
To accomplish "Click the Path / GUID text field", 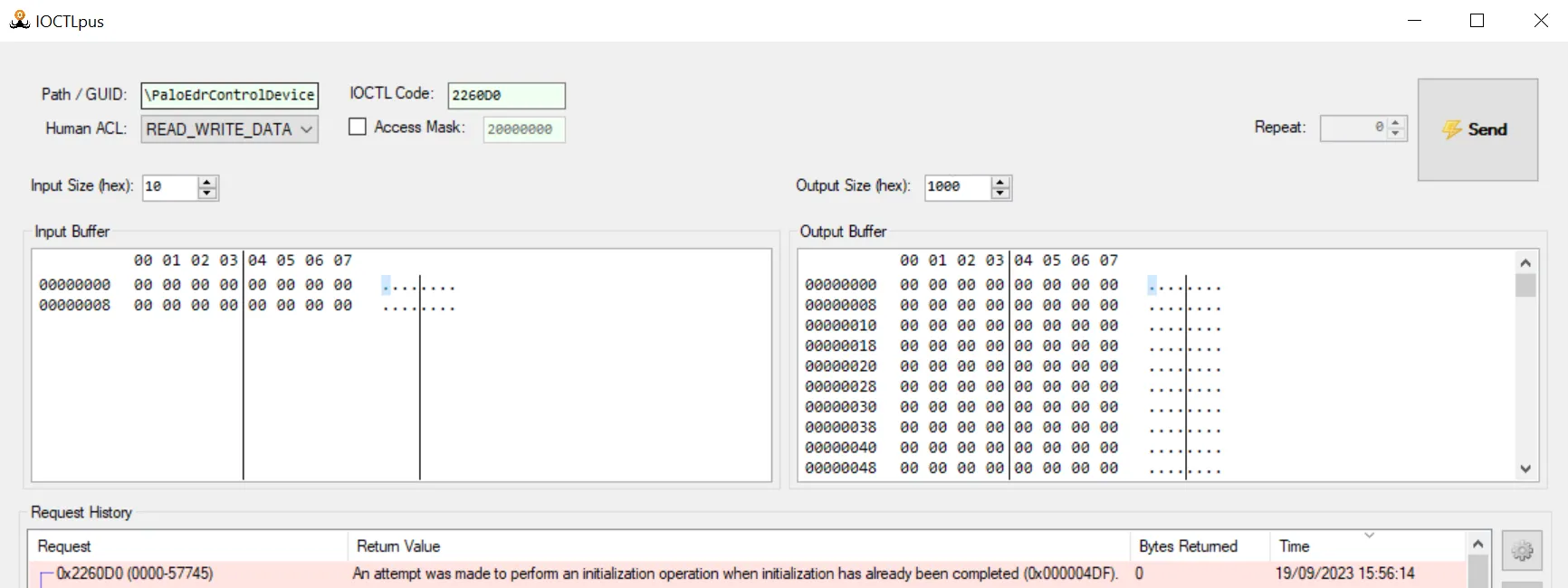I will pyautogui.click(x=230, y=95).
